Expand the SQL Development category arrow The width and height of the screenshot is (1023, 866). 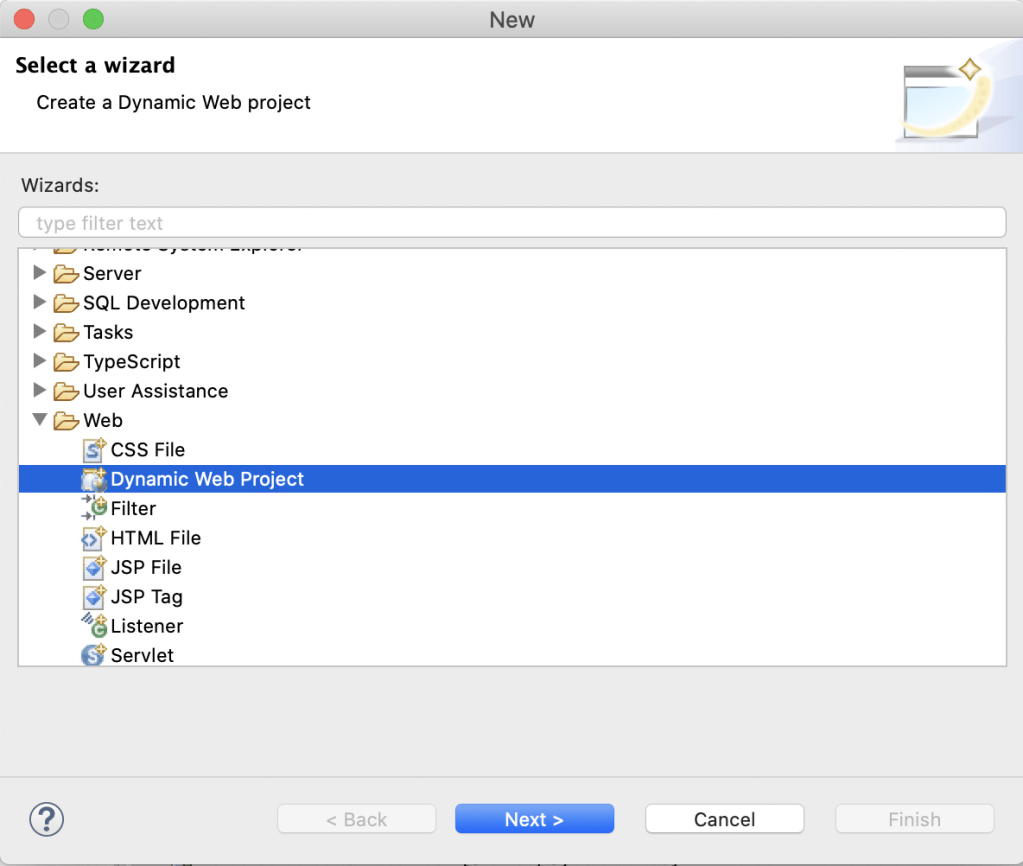[x=40, y=302]
